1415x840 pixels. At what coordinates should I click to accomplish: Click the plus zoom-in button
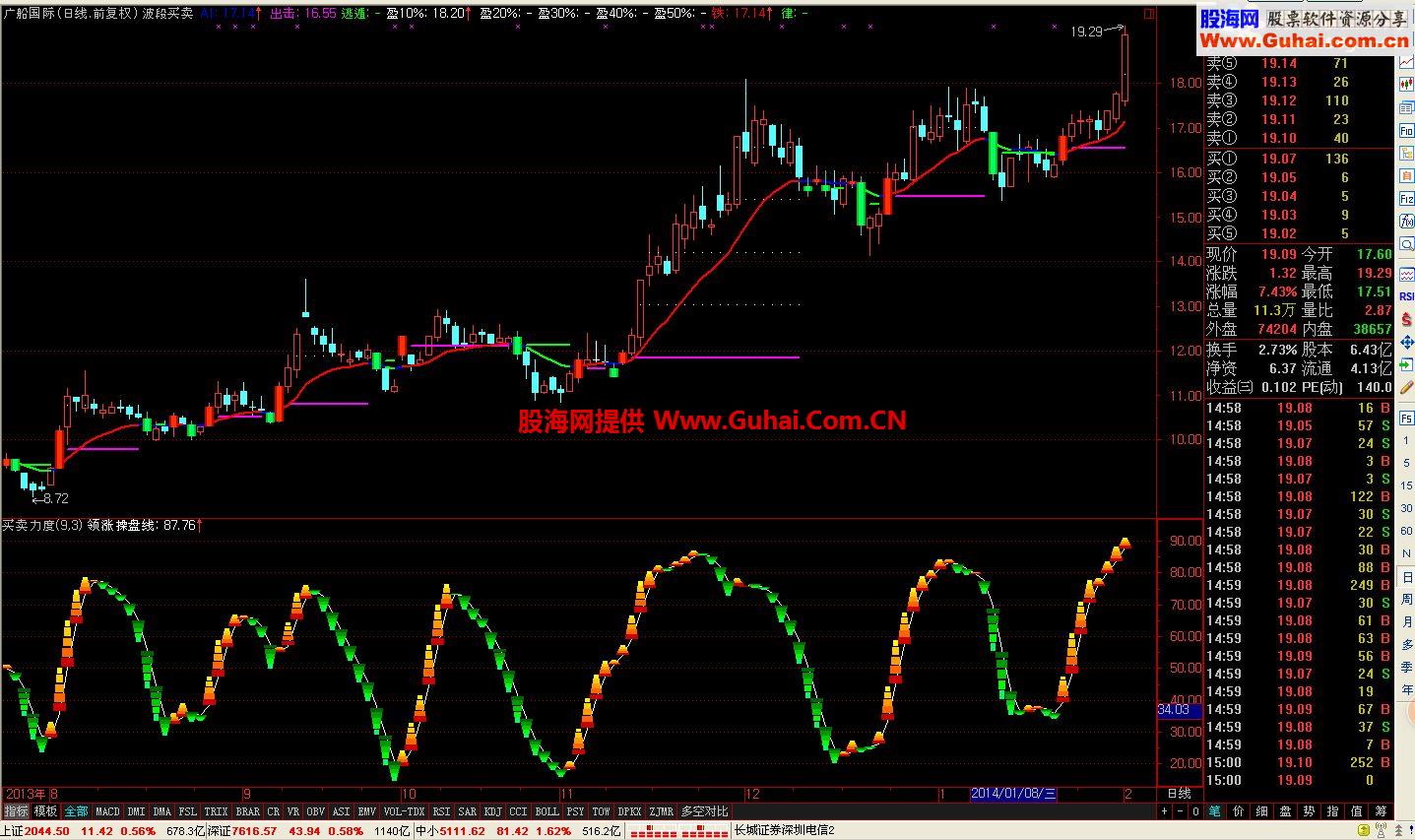click(x=1165, y=811)
